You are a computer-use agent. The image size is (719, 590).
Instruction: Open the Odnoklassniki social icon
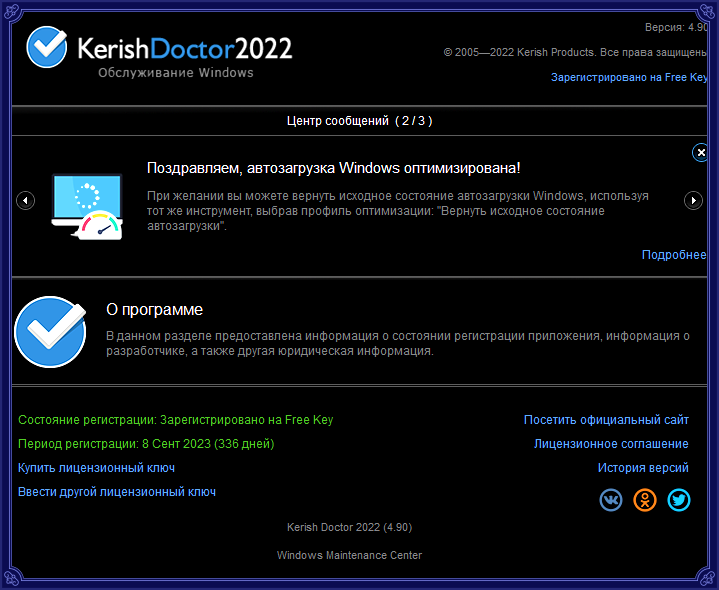tap(645, 500)
